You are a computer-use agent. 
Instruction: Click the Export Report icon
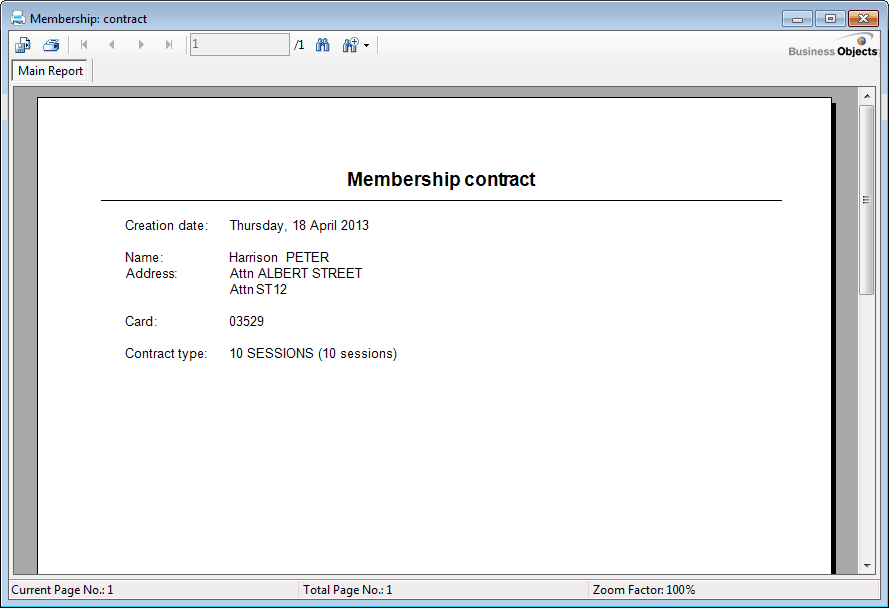click(x=23, y=45)
